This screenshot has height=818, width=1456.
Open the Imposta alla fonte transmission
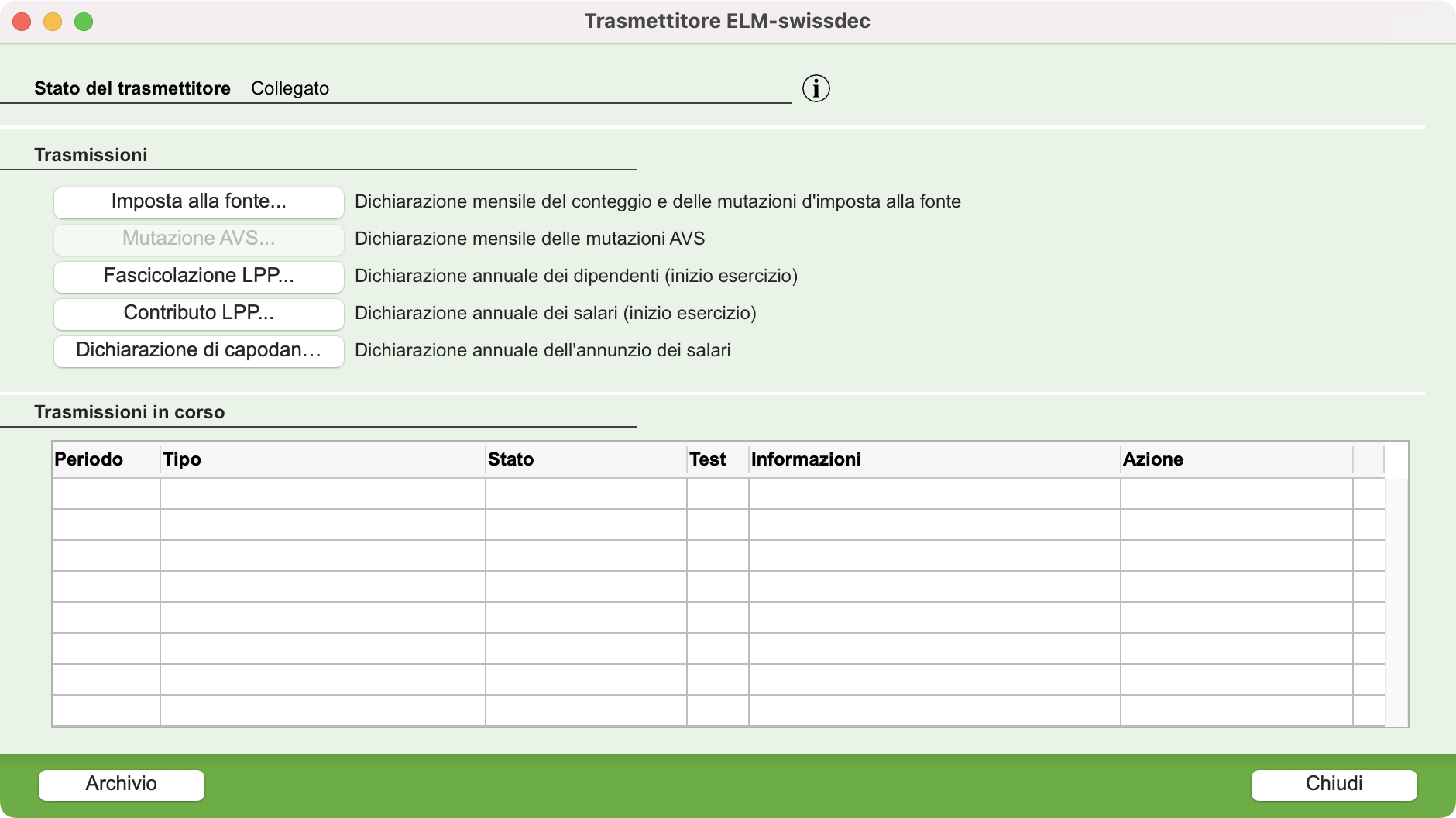pos(199,201)
